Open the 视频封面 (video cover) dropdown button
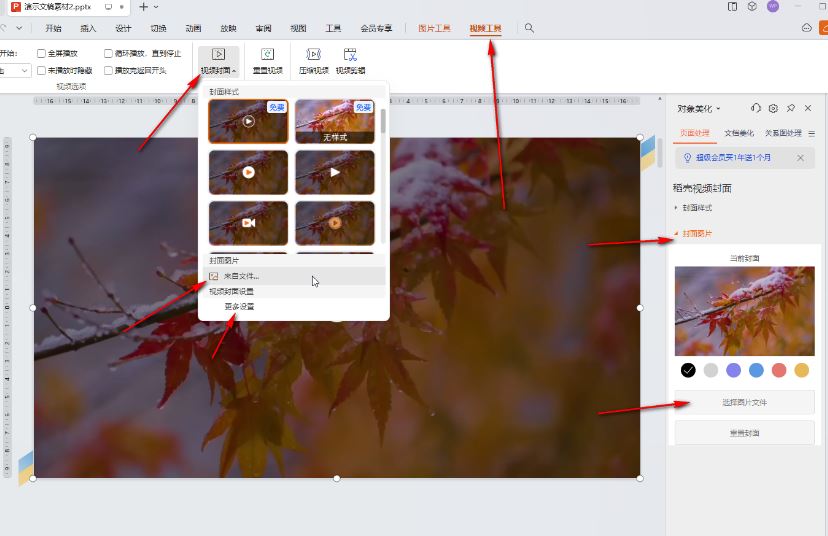828x536 pixels. coord(218,60)
